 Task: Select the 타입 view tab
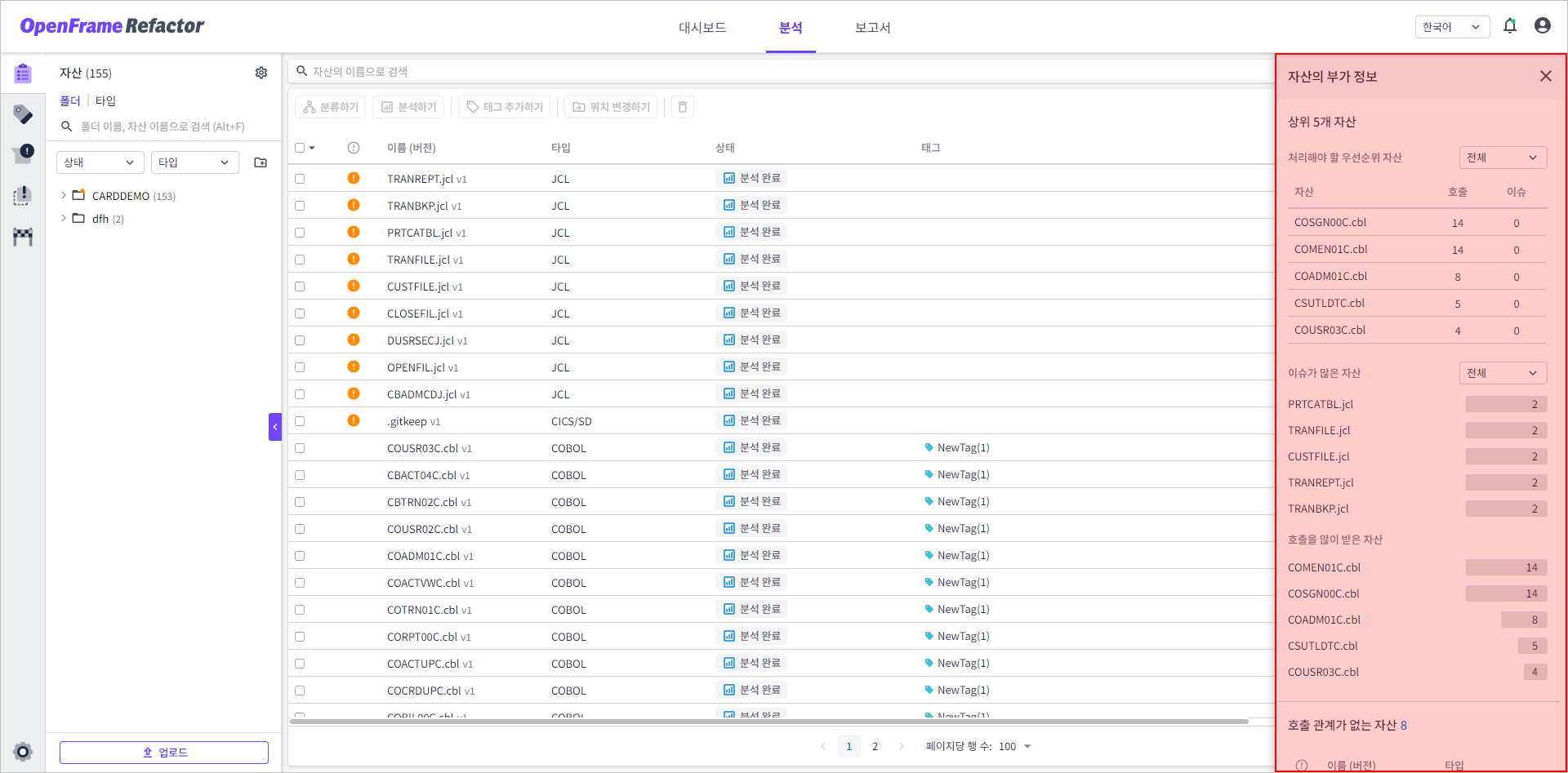[105, 100]
